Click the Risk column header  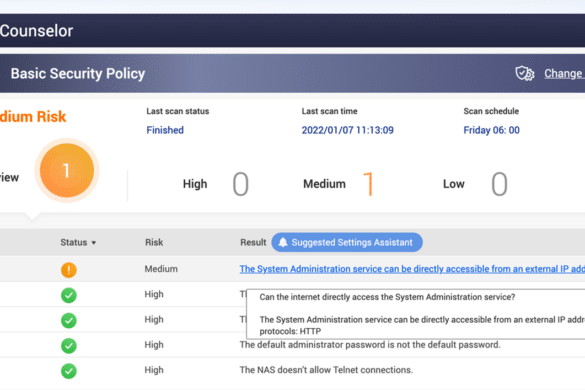[x=154, y=243]
